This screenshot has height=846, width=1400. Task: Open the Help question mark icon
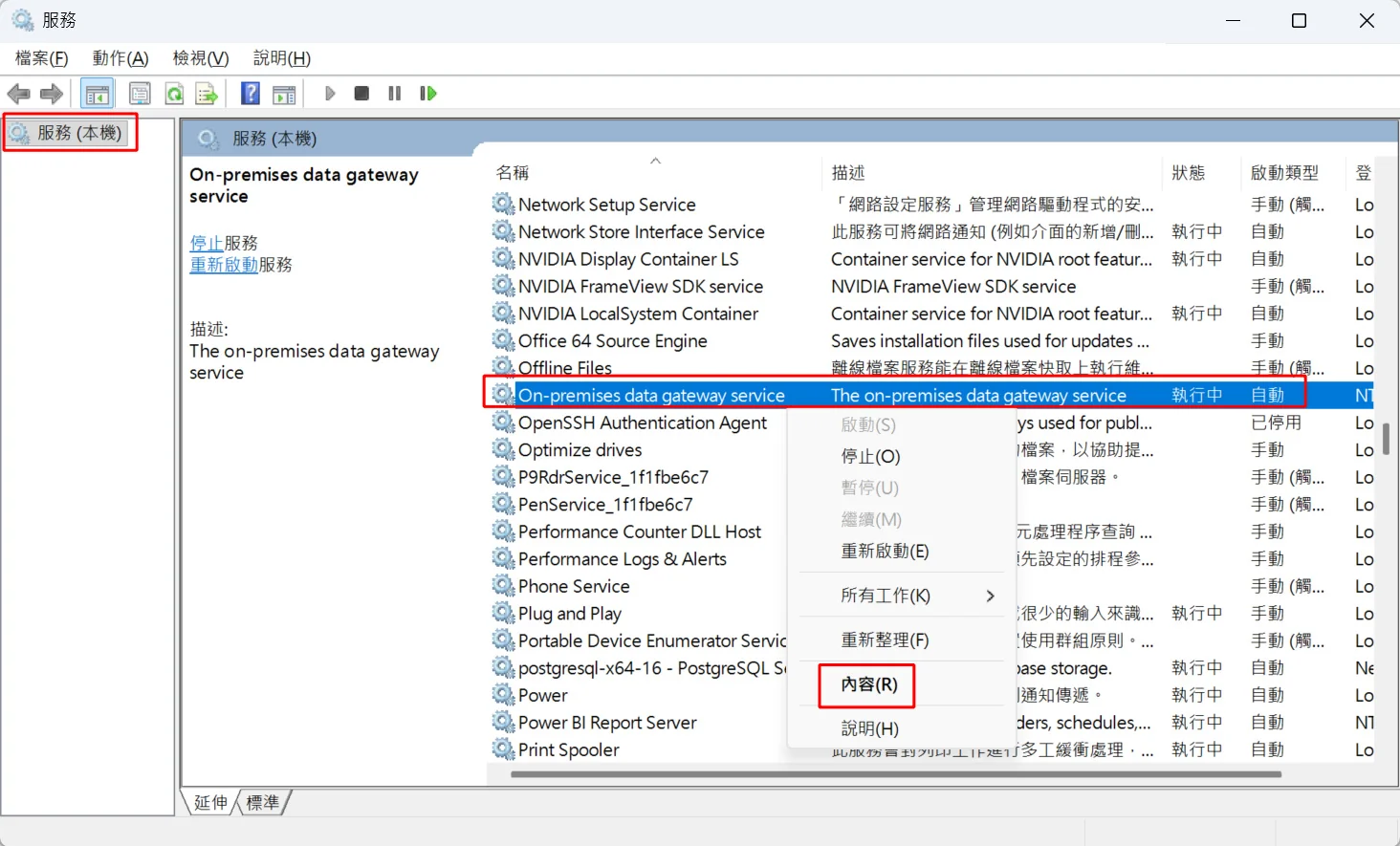(251, 94)
